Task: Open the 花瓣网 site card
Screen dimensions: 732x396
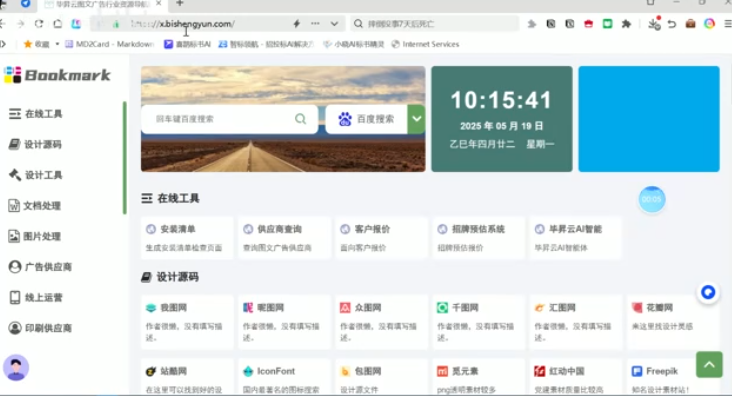Action: point(673,322)
